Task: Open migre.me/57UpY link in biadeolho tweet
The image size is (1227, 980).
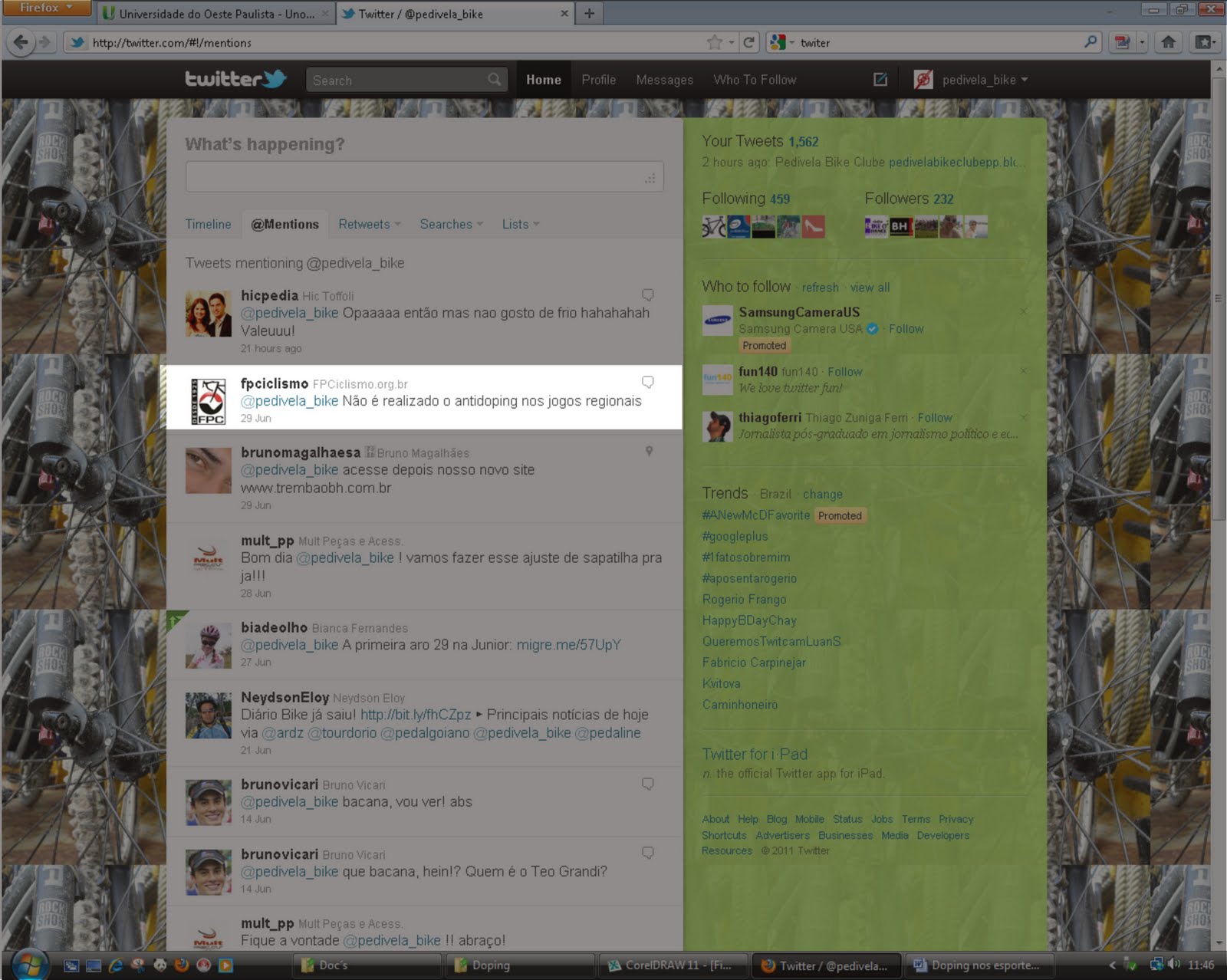Action: (569, 645)
